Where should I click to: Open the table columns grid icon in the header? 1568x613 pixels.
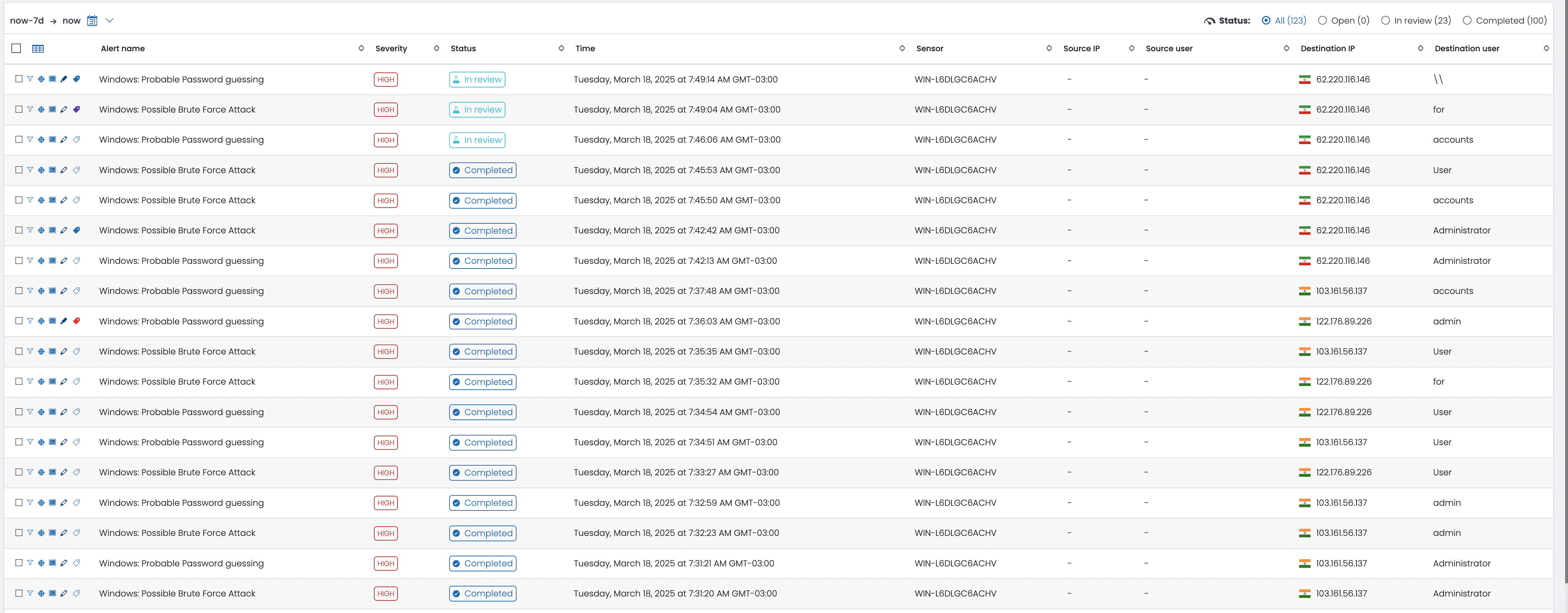pos(38,49)
